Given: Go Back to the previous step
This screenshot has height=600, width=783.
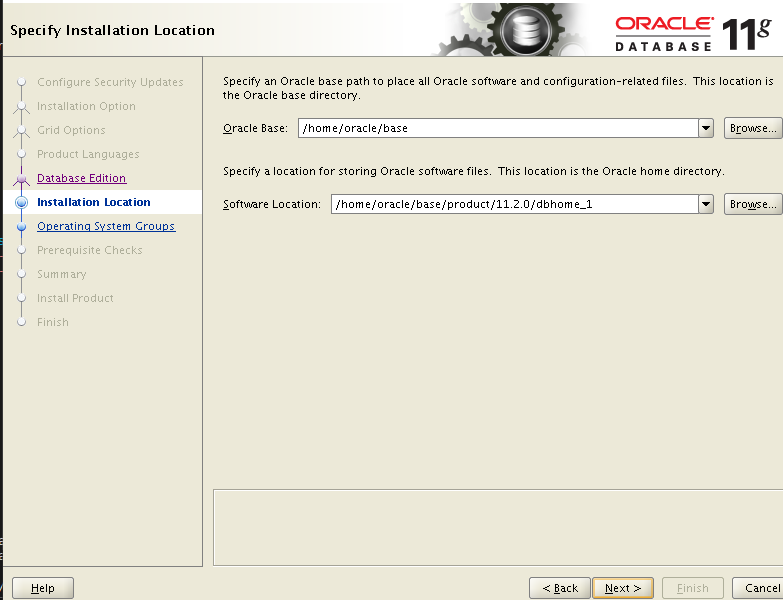Looking at the screenshot, I should [x=560, y=588].
